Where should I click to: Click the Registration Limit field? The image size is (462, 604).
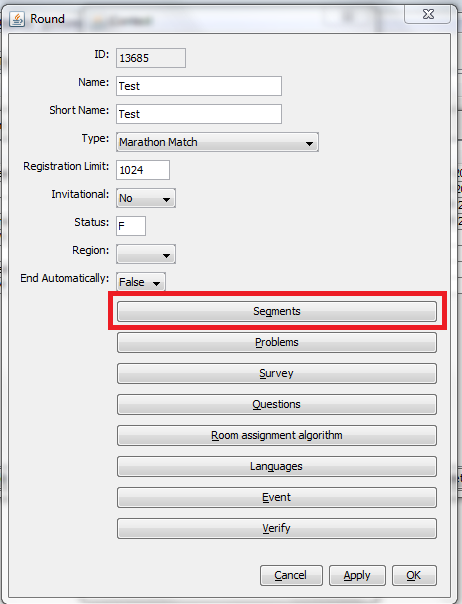pos(143,170)
